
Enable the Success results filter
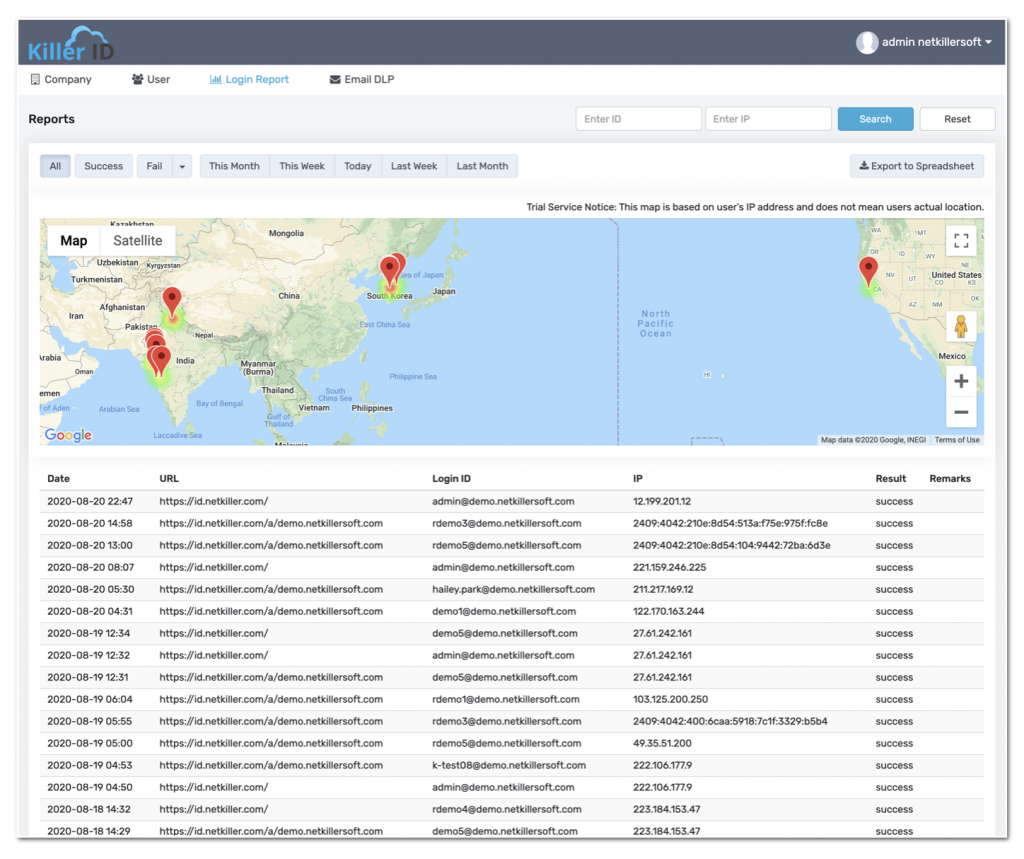(103, 166)
